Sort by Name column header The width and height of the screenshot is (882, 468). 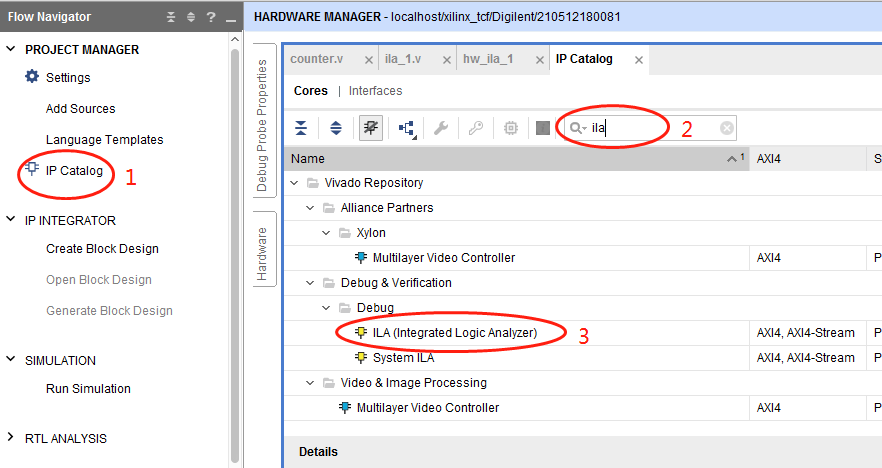(517, 159)
